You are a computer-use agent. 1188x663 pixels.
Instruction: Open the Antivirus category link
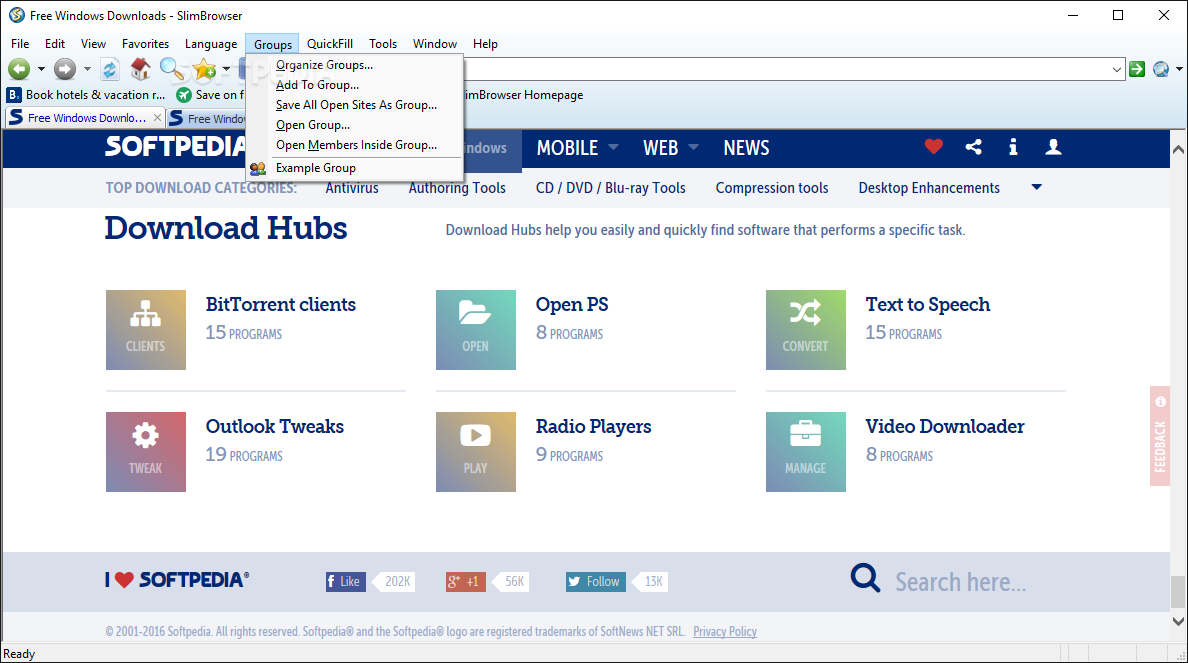pos(352,188)
